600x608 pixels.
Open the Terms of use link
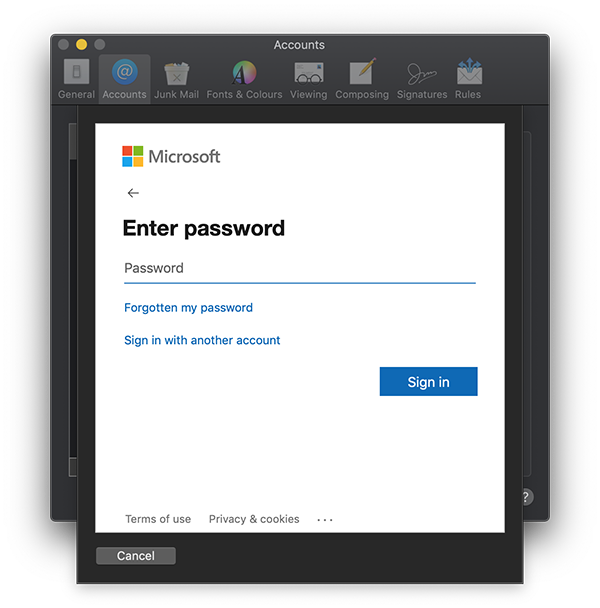tap(158, 519)
